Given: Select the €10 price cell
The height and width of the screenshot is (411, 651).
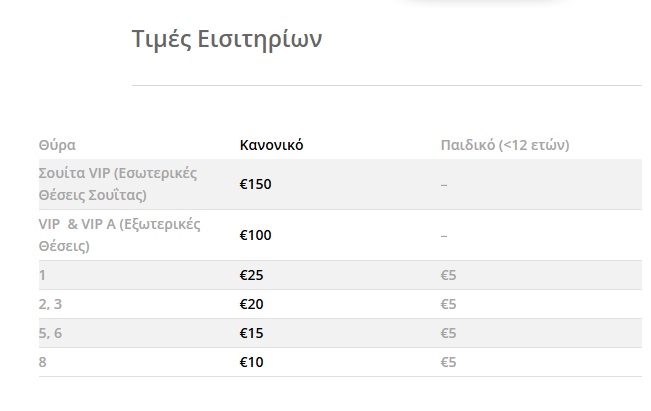Looking at the screenshot, I should click(251, 362).
